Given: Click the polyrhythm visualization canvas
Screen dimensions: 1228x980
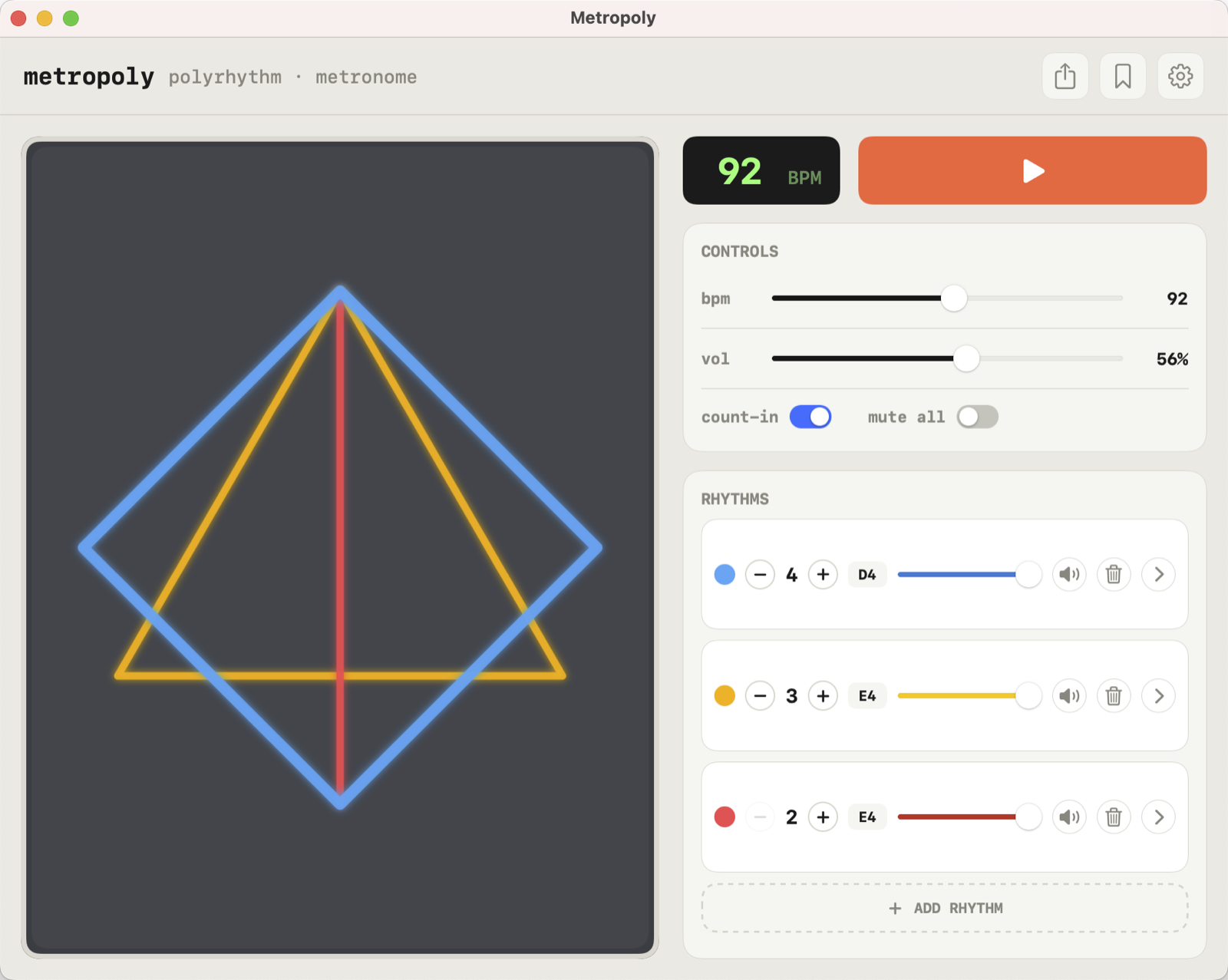Looking at the screenshot, I should (340, 547).
